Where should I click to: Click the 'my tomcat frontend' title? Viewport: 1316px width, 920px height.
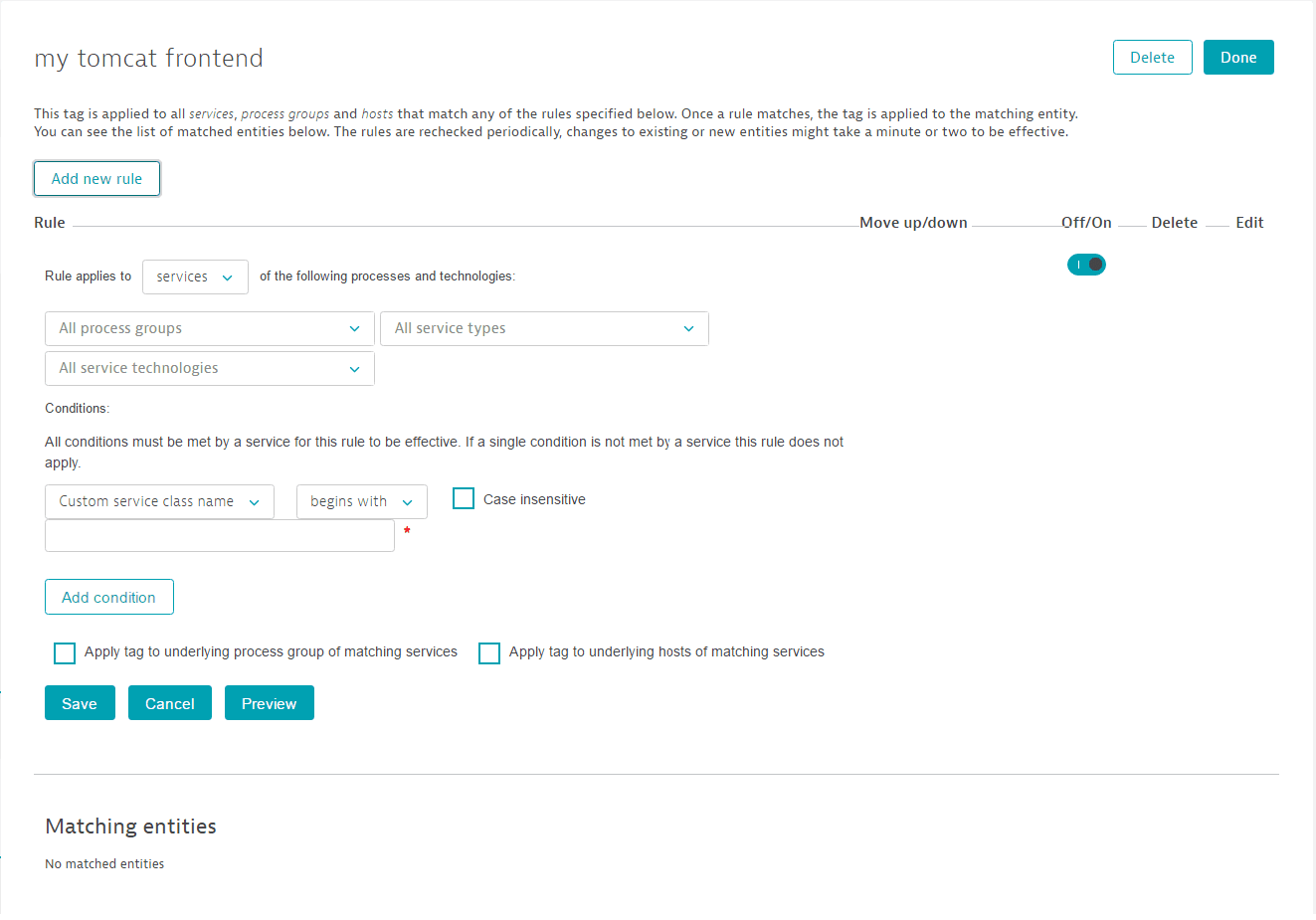149,58
